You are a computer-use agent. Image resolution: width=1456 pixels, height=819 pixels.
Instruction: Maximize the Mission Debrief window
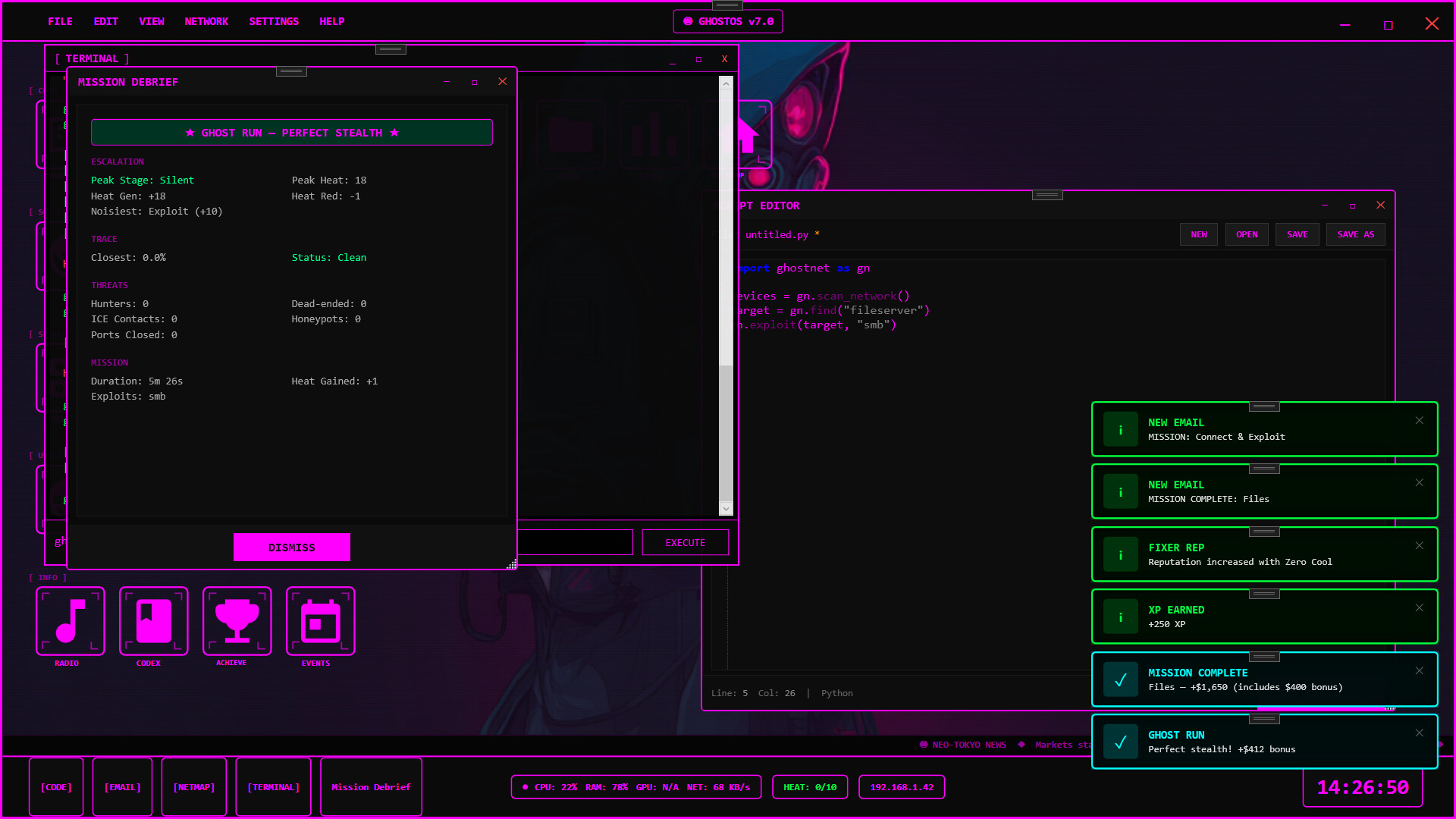pyautogui.click(x=475, y=82)
